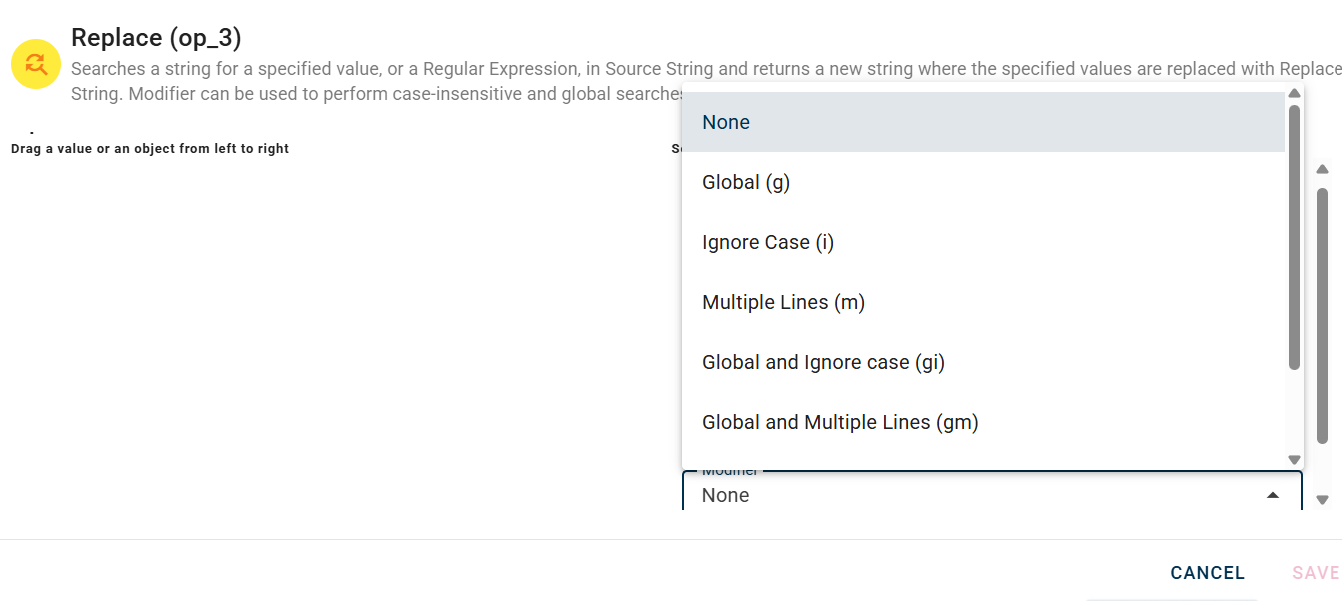1342x601 pixels.
Task: Choose Global (g) from the list
Action: 746,182
